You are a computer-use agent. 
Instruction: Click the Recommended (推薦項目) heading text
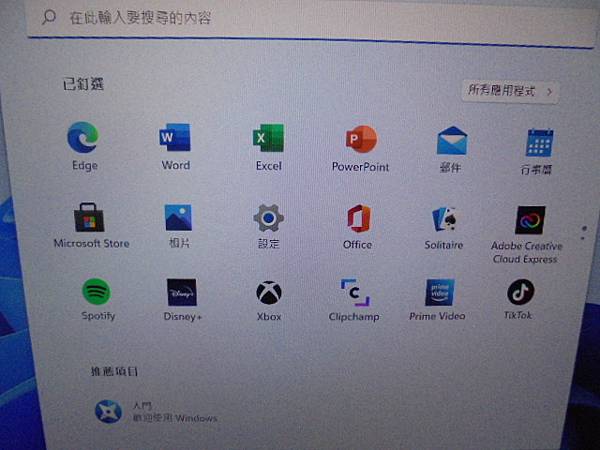coord(114,371)
